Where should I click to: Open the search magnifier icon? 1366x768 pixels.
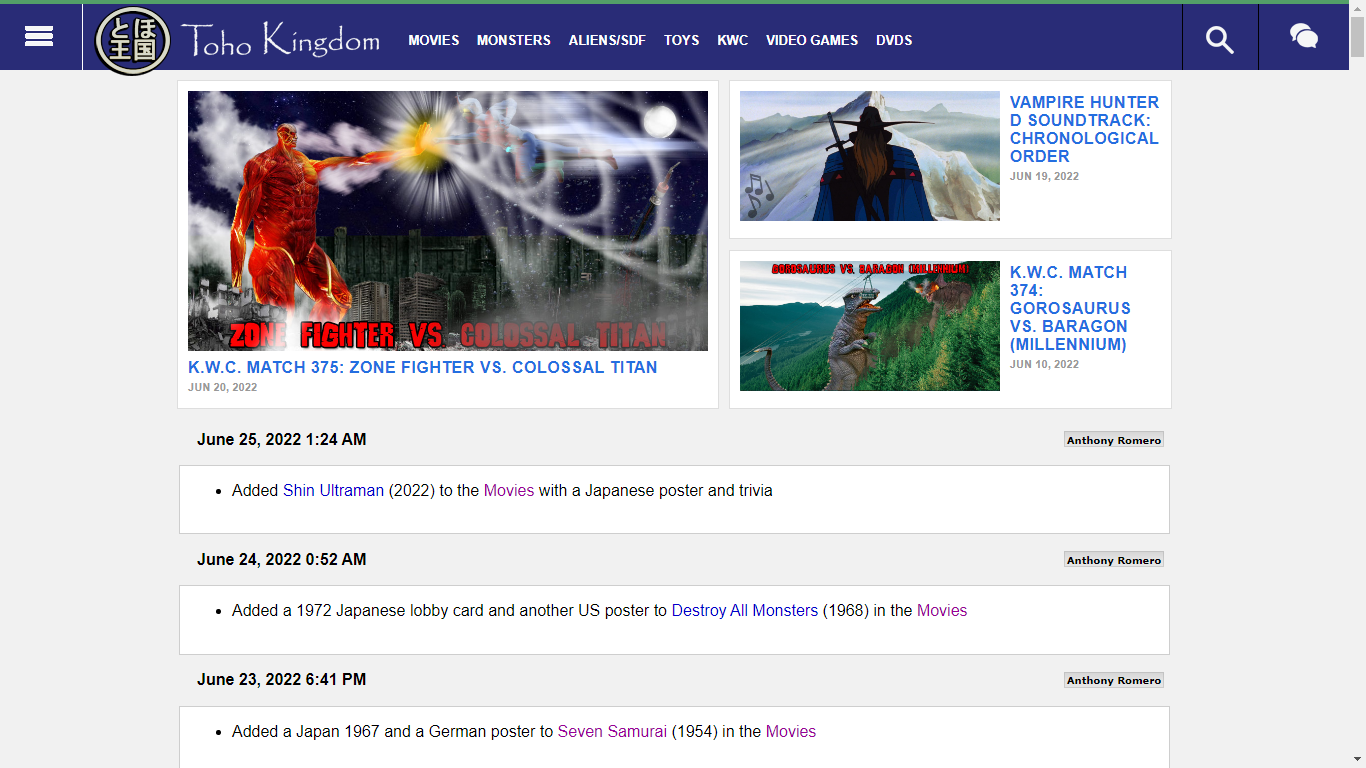tap(1220, 40)
